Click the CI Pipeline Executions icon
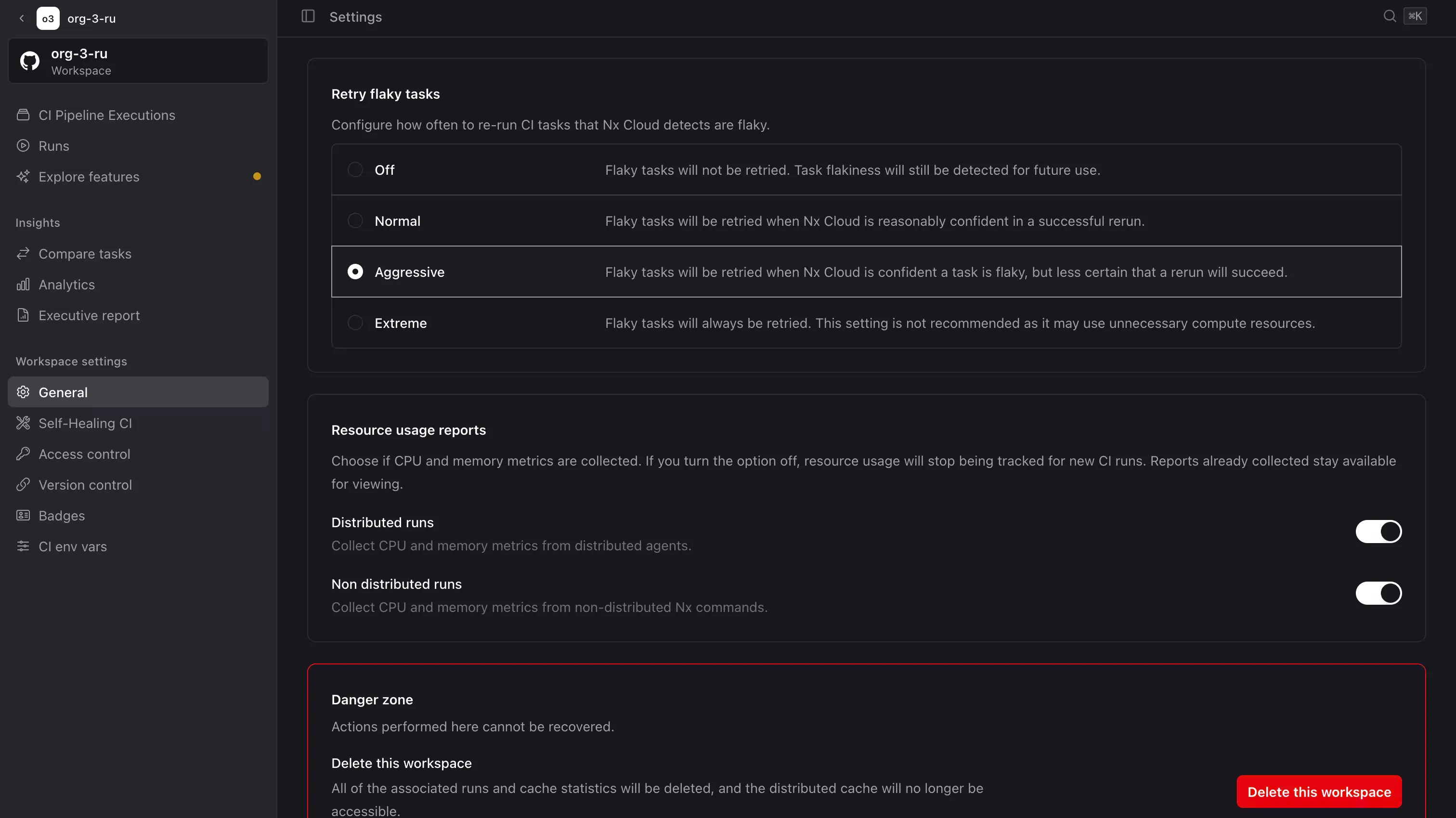 click(x=23, y=115)
